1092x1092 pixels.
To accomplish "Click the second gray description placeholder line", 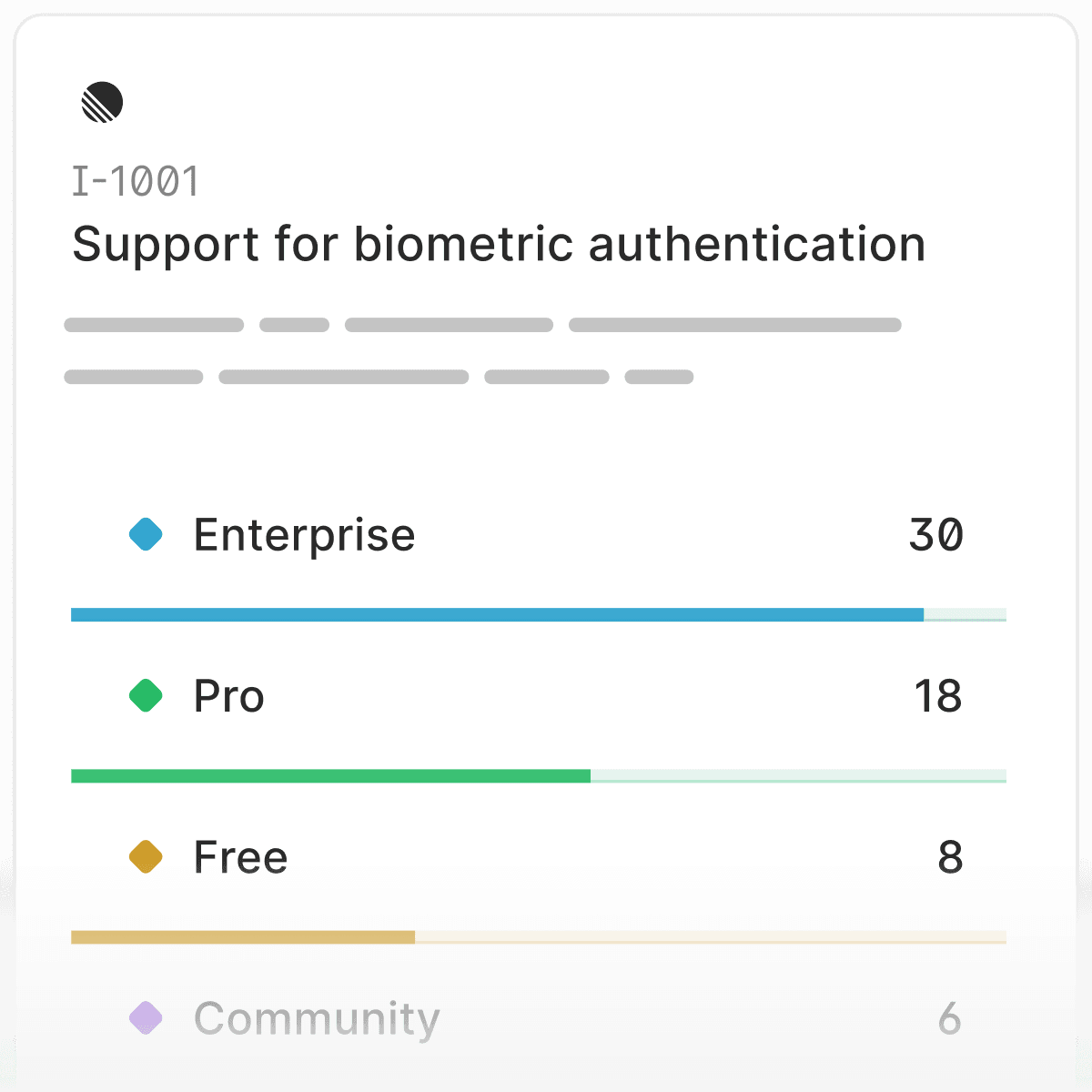I will [379, 377].
